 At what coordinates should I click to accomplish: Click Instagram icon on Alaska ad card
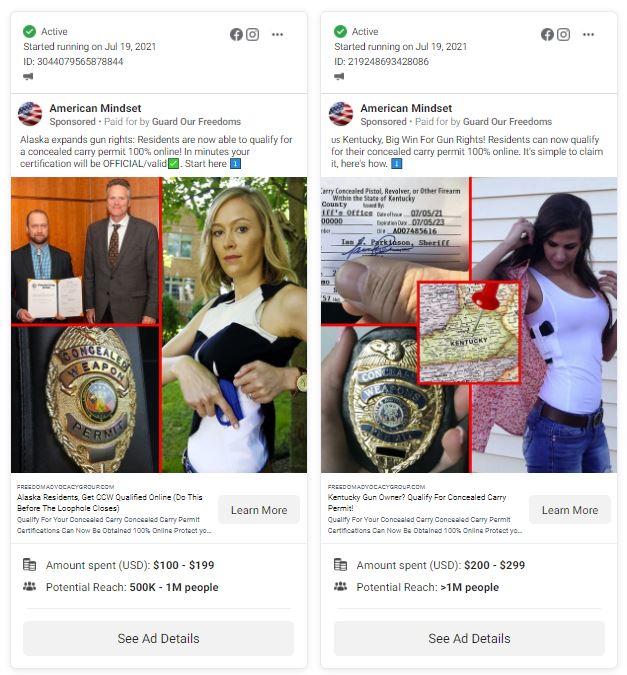(252, 34)
